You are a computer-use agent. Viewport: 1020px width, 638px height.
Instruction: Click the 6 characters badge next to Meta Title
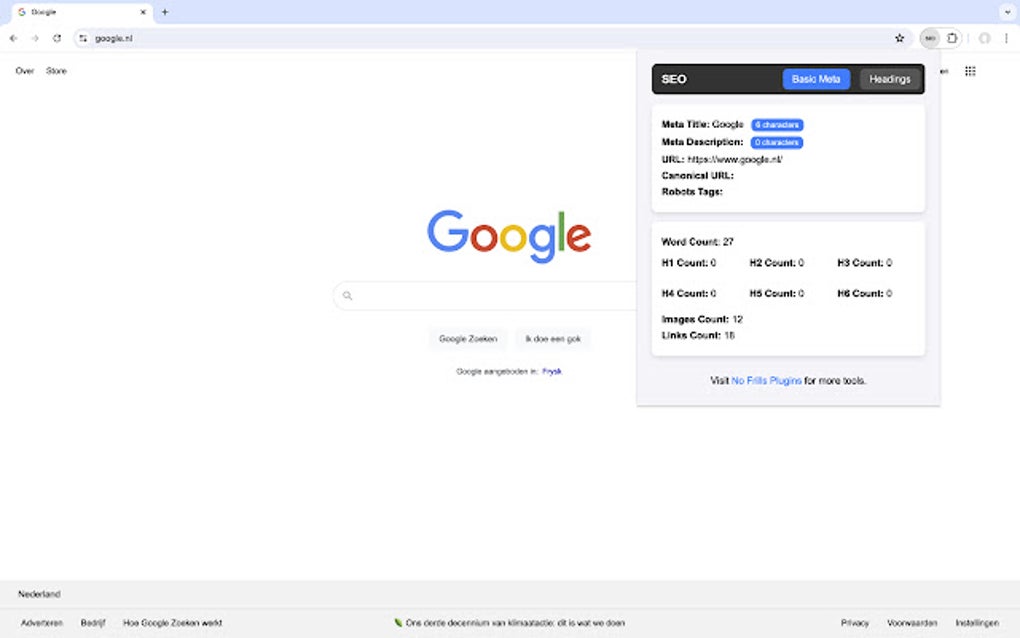click(x=777, y=124)
